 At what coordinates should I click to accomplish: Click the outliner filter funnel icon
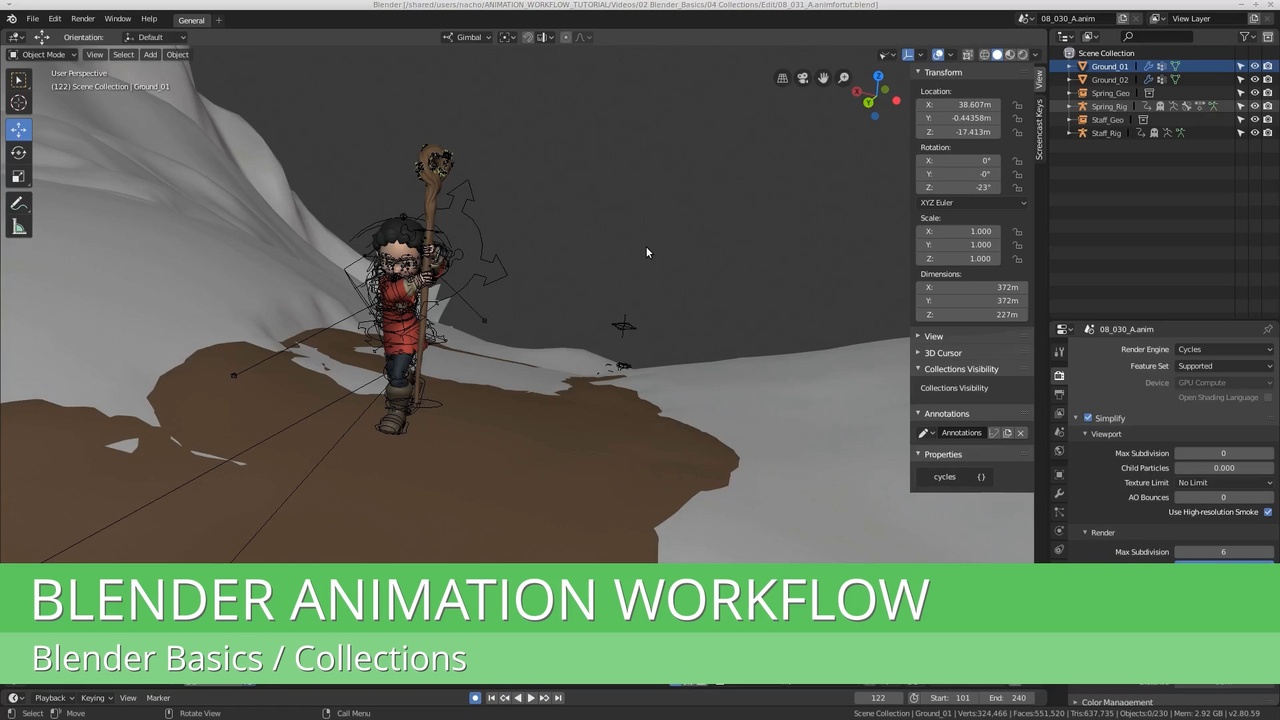pos(1245,37)
